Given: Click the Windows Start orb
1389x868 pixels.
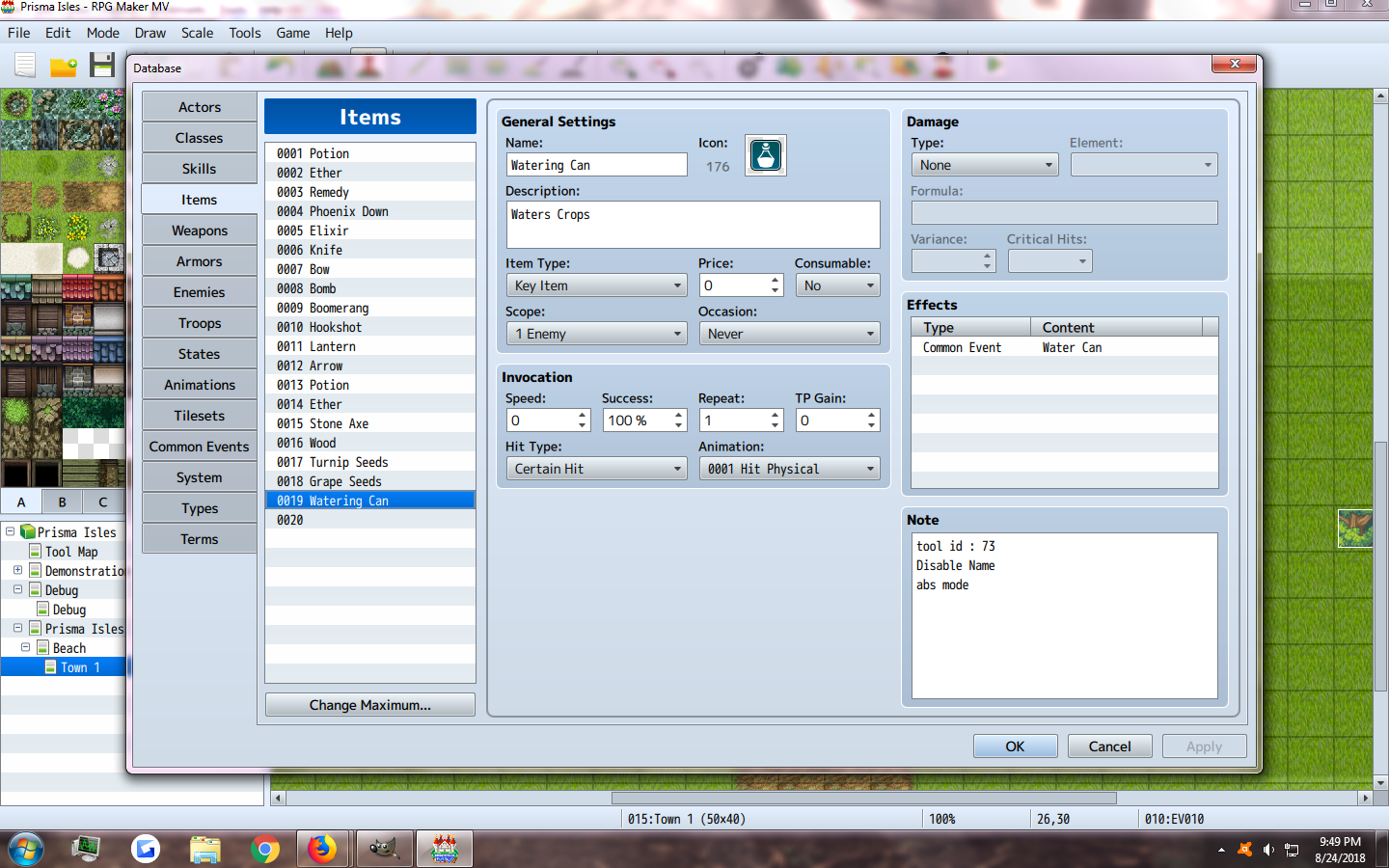Looking at the screenshot, I should (x=26, y=850).
